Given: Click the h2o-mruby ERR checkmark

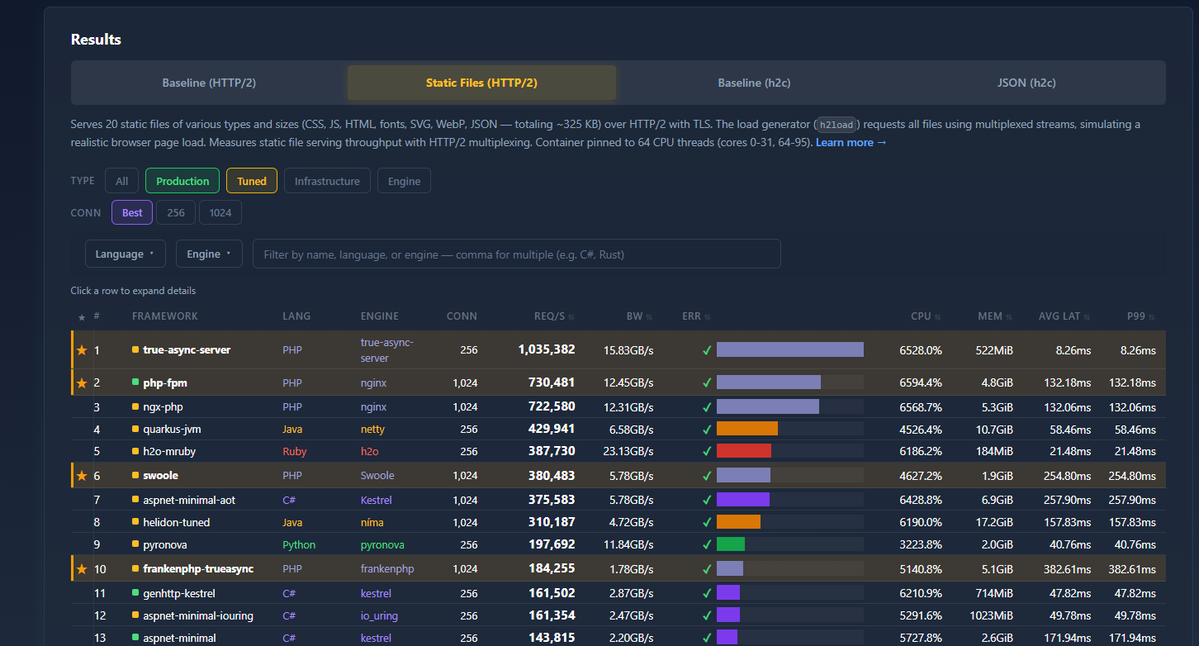Looking at the screenshot, I should (707, 452).
